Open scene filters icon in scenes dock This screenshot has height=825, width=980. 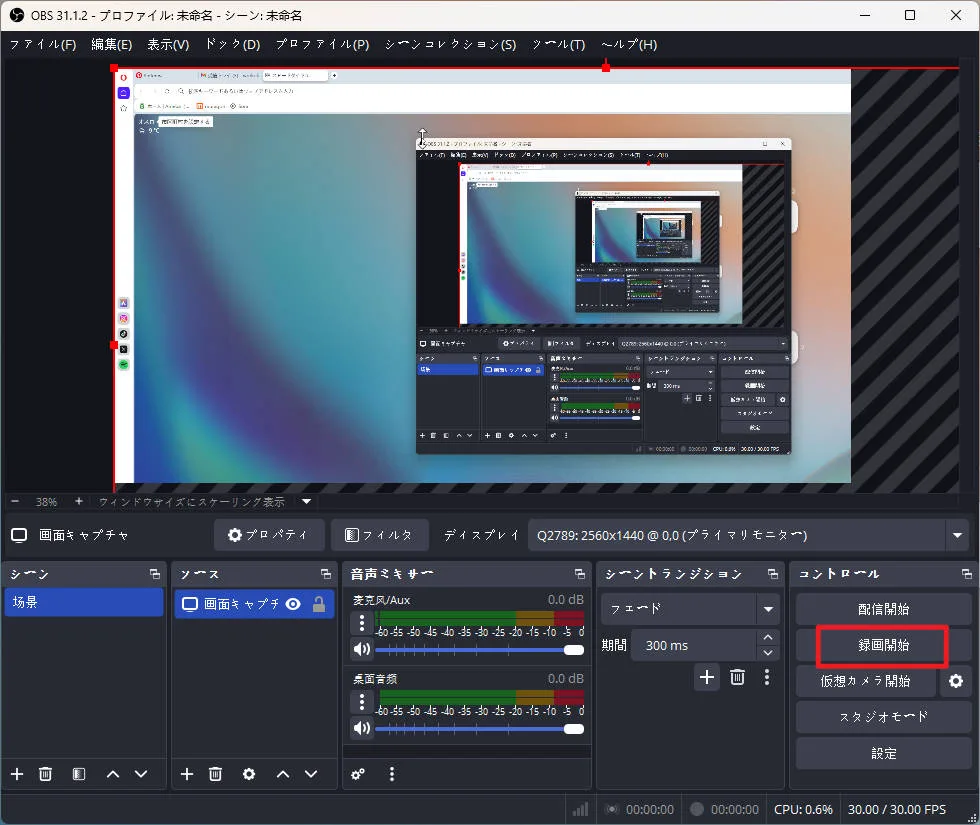79,774
